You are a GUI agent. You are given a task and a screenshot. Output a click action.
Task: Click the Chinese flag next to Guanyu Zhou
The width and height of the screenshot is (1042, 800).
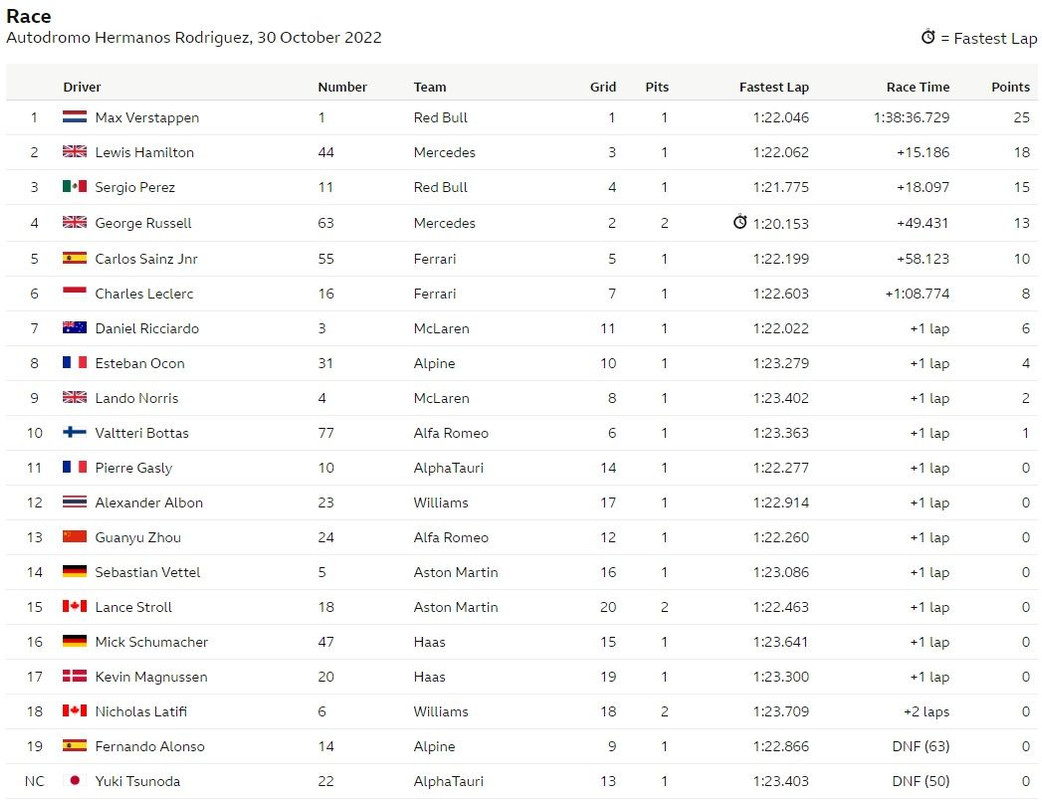click(x=74, y=537)
